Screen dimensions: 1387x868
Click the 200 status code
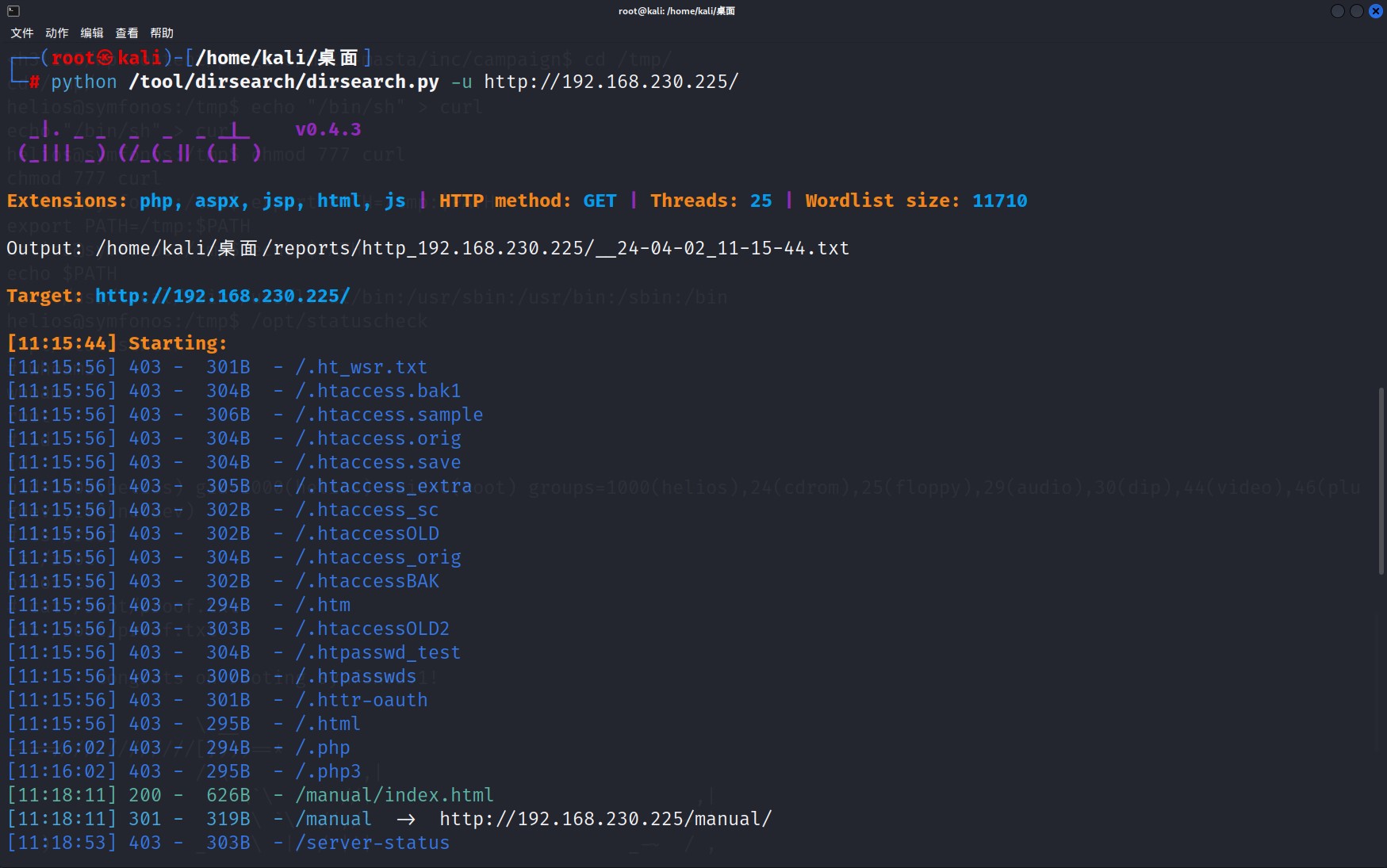(x=144, y=795)
